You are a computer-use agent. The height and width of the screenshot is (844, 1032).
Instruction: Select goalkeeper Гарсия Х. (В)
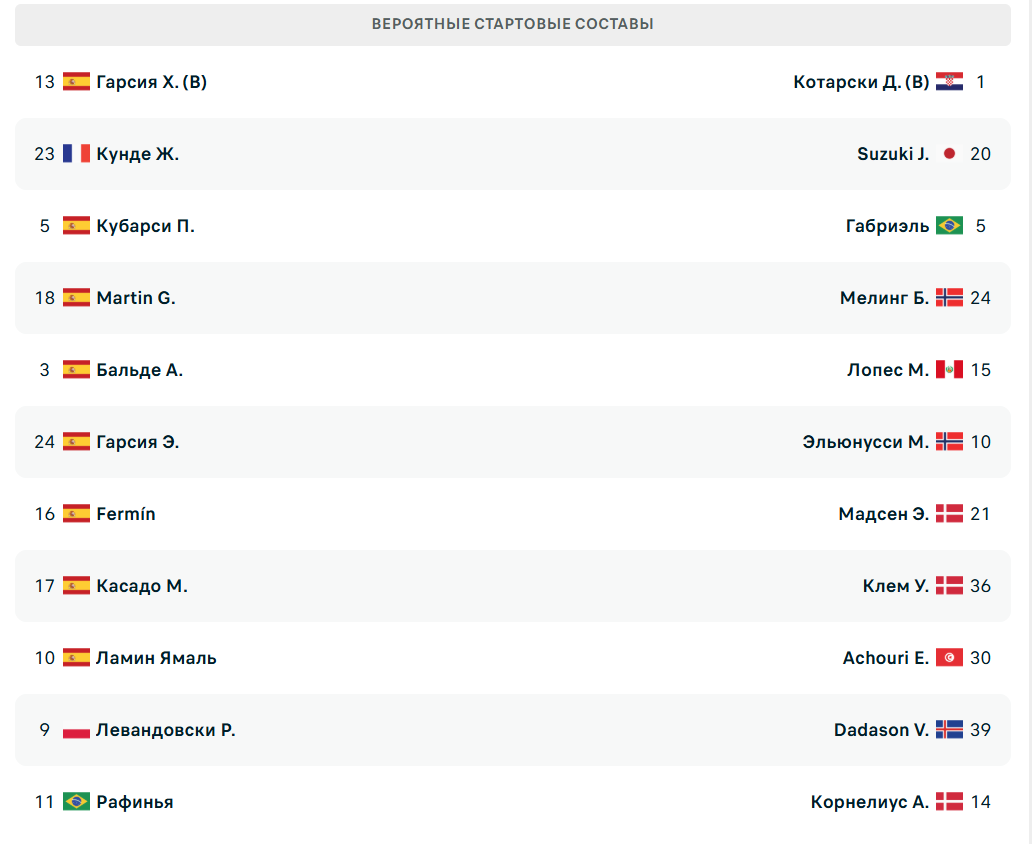(151, 82)
